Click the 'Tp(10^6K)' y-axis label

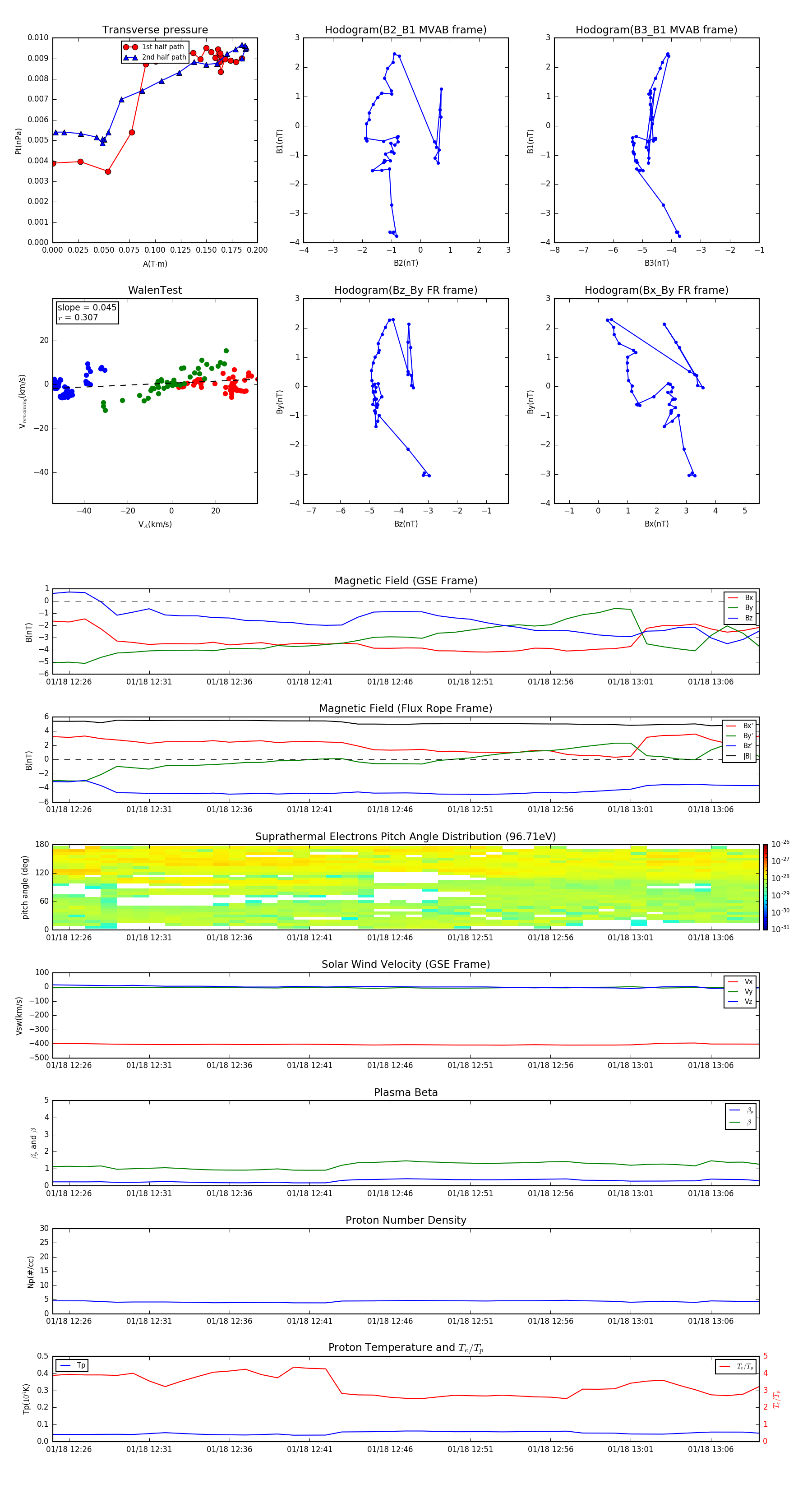click(x=27, y=1399)
